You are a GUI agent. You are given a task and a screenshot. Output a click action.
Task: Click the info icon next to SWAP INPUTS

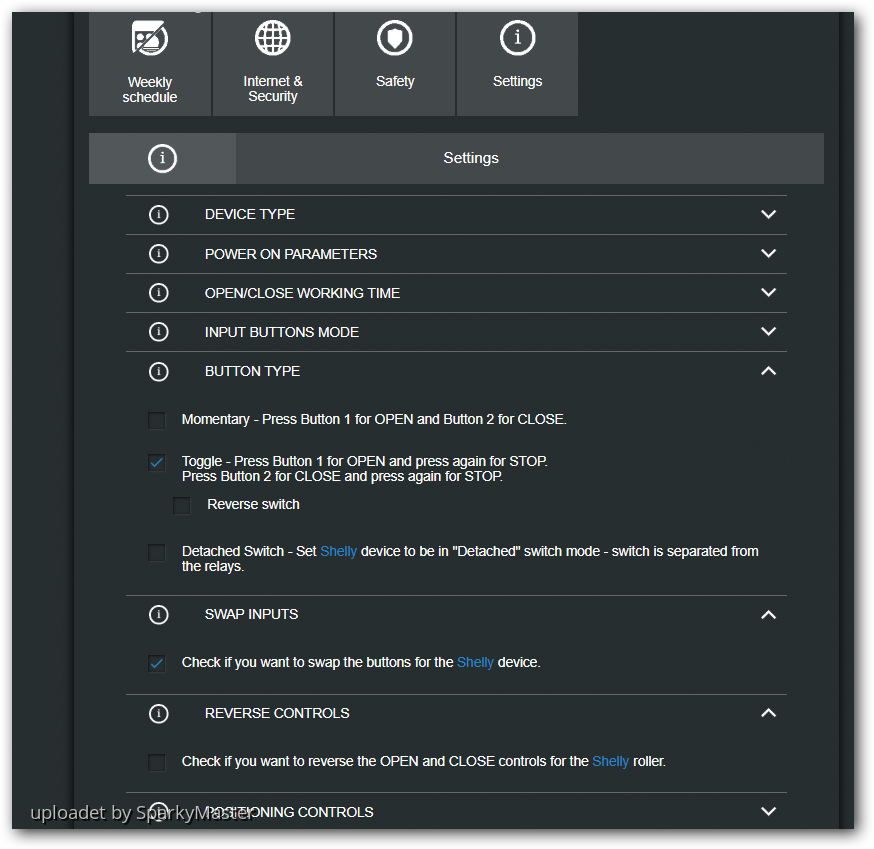pos(158,614)
